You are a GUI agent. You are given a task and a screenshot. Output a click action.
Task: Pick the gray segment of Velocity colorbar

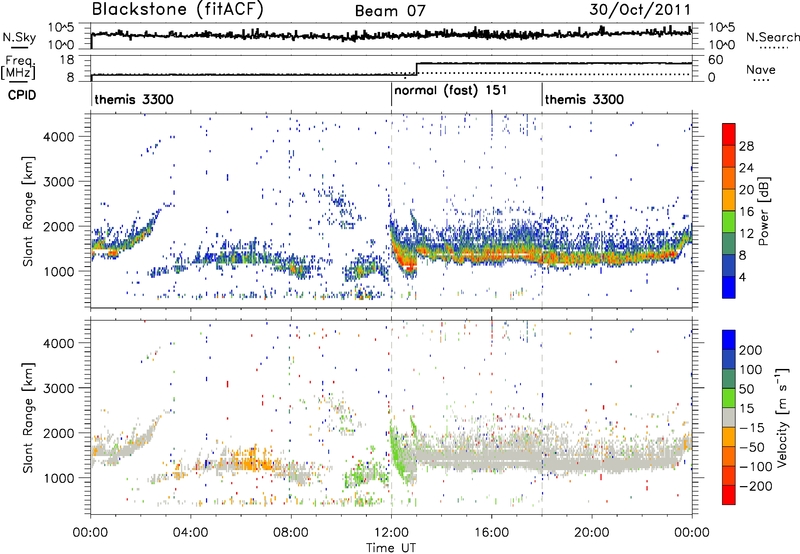click(x=729, y=418)
